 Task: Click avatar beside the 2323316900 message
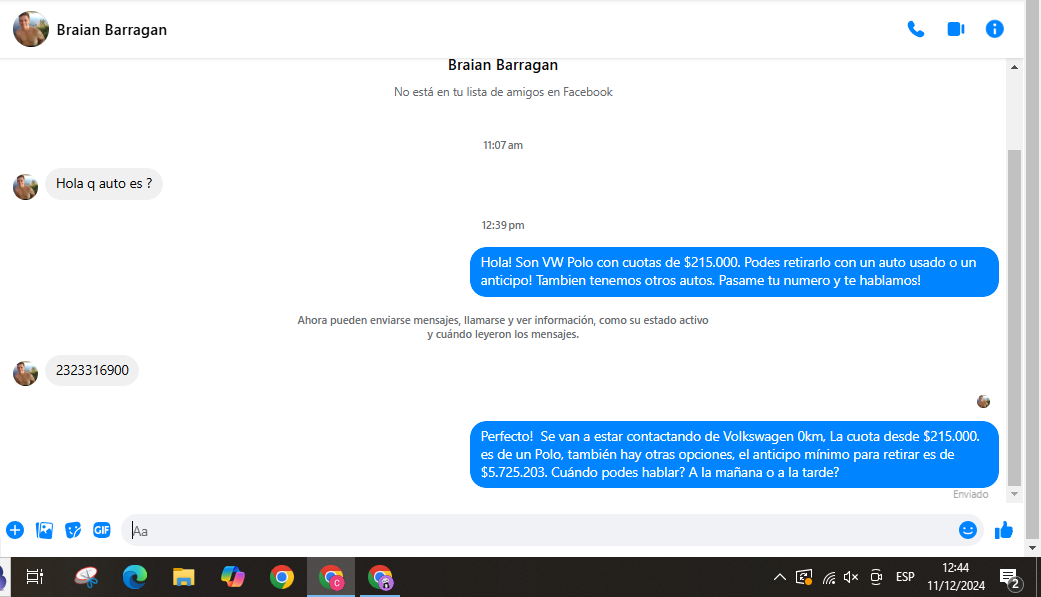click(25, 373)
